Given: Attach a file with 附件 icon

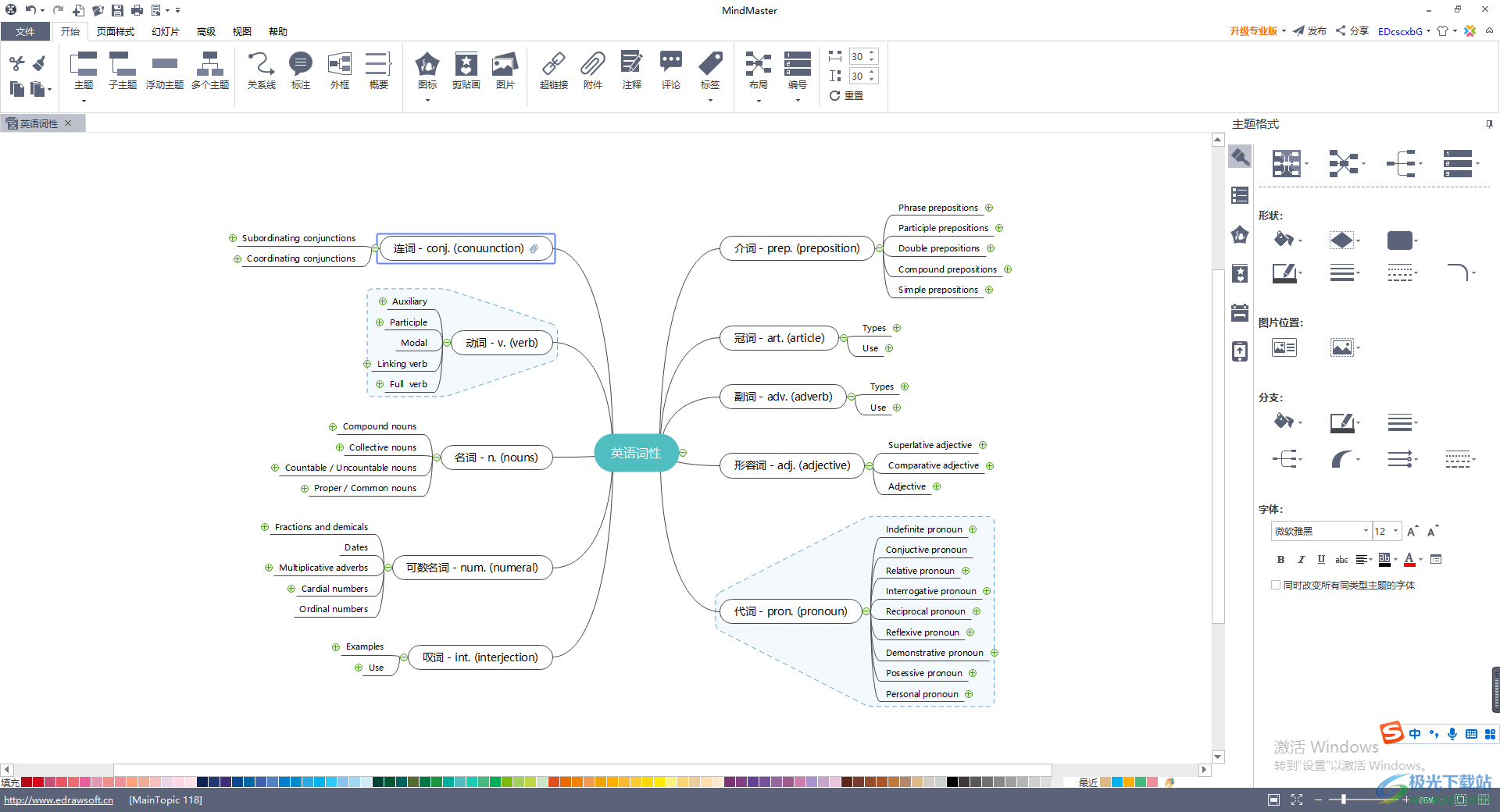Looking at the screenshot, I should 593,70.
